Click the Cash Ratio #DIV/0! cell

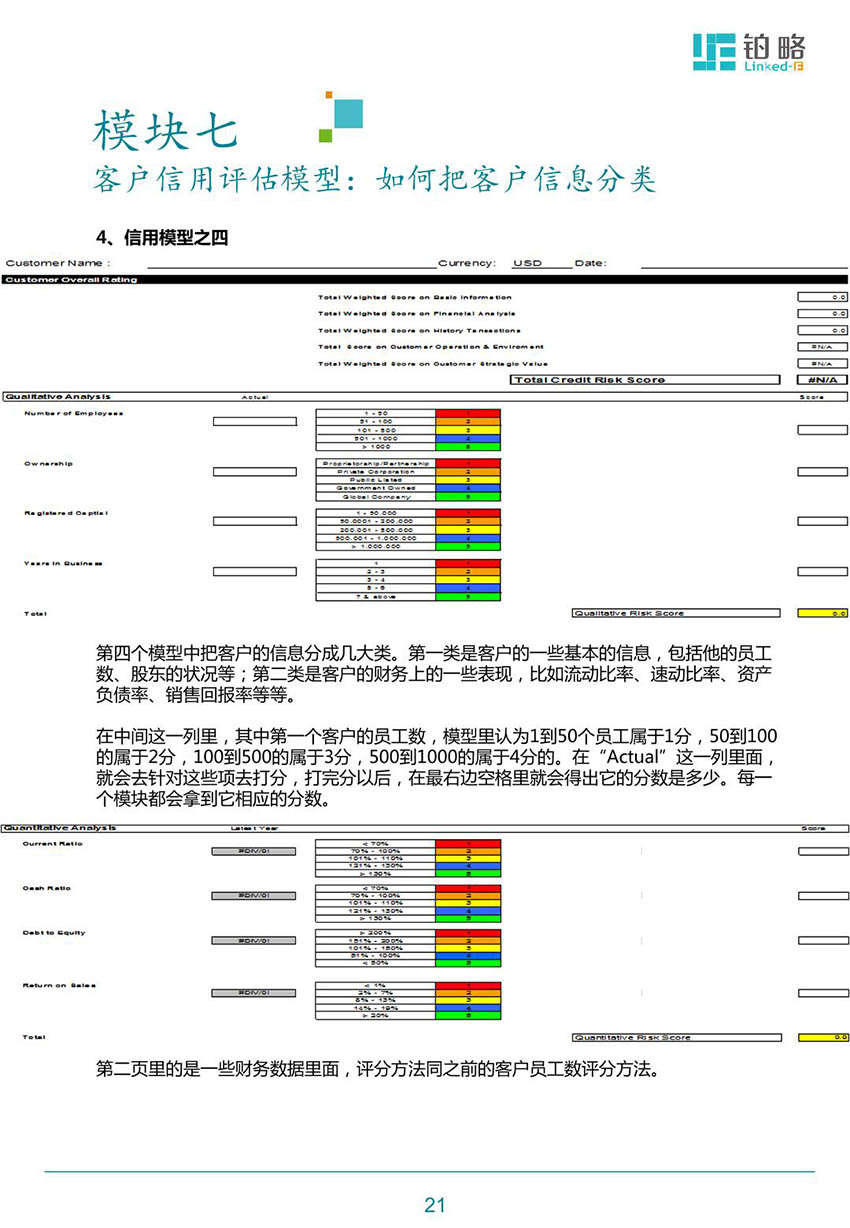255,896
